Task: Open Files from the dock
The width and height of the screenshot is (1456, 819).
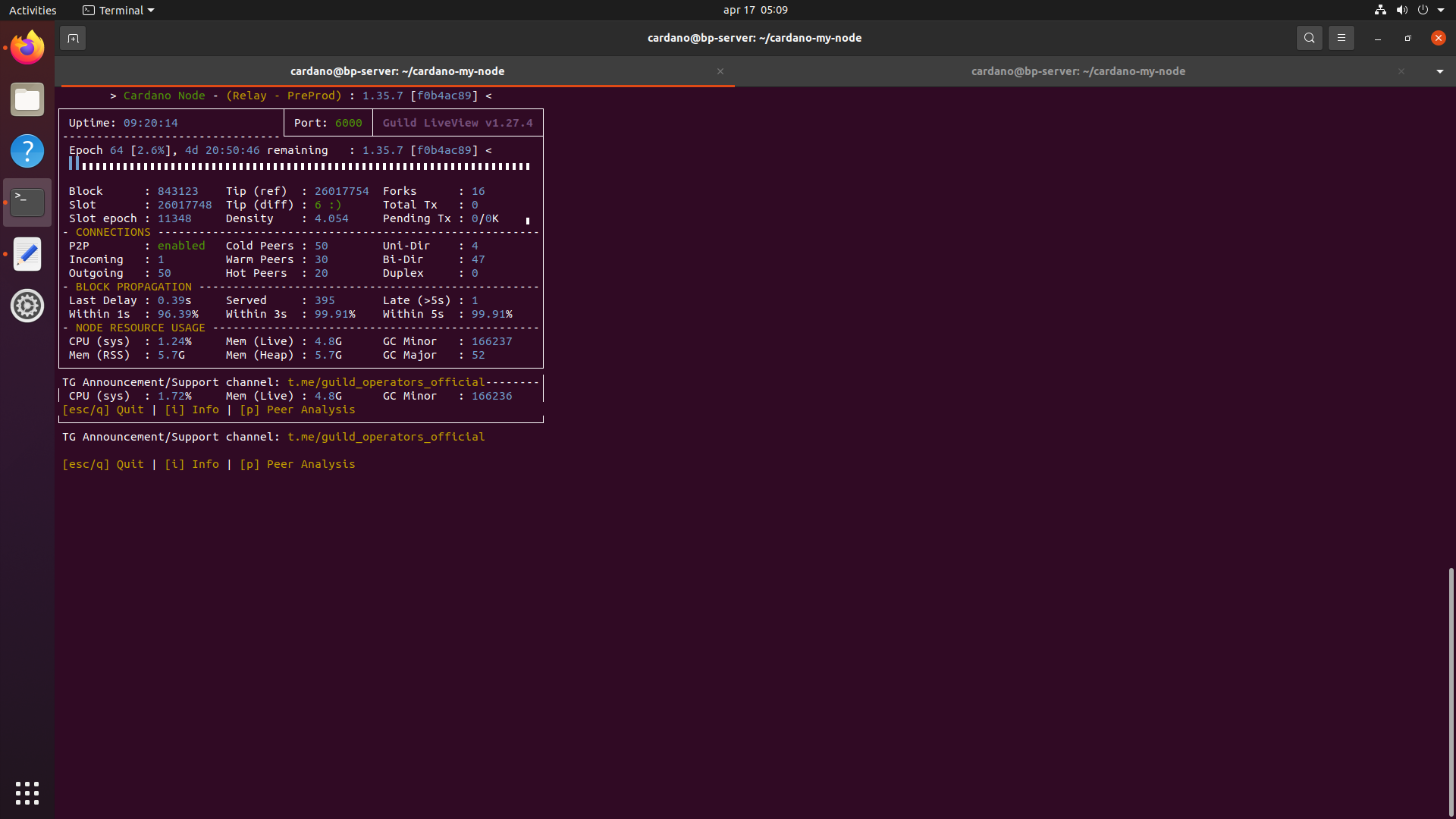Action: tap(27, 99)
